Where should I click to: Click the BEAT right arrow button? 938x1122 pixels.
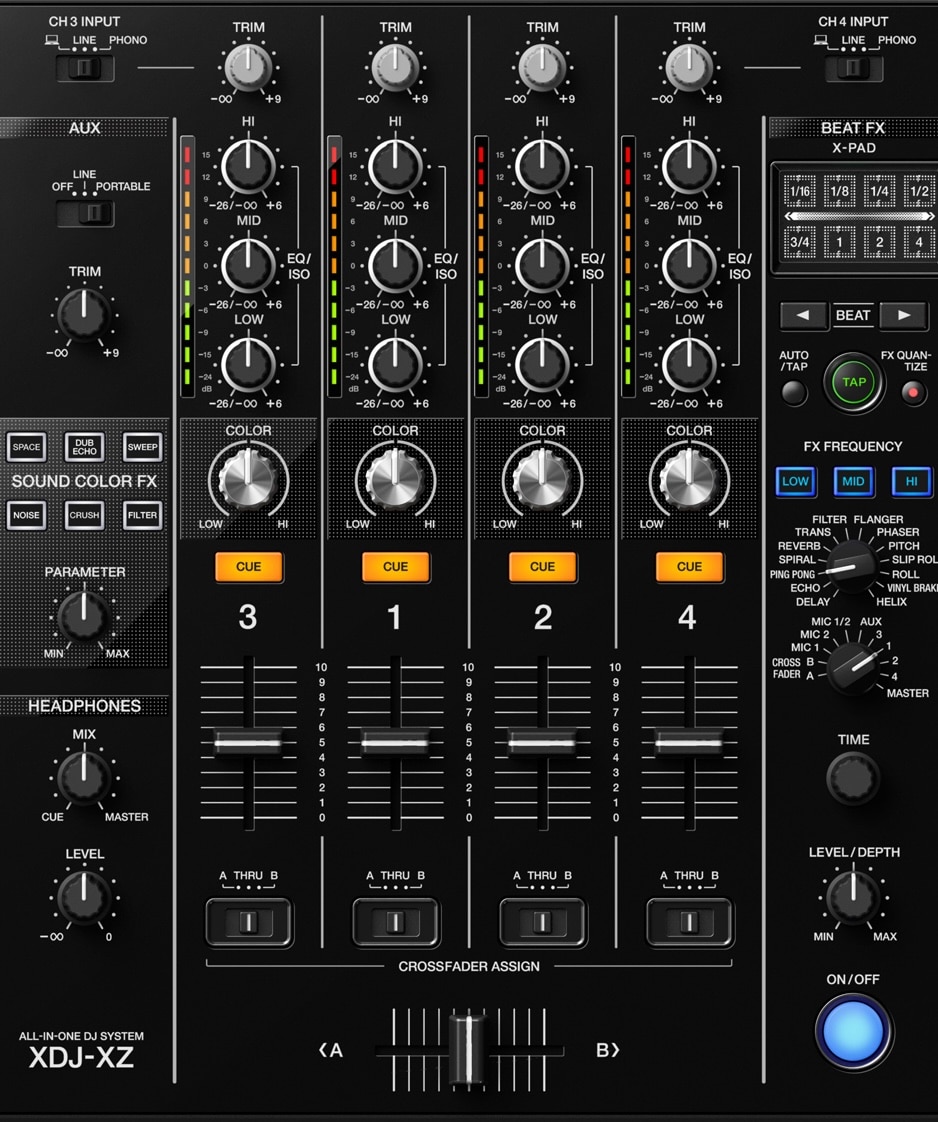(x=903, y=315)
